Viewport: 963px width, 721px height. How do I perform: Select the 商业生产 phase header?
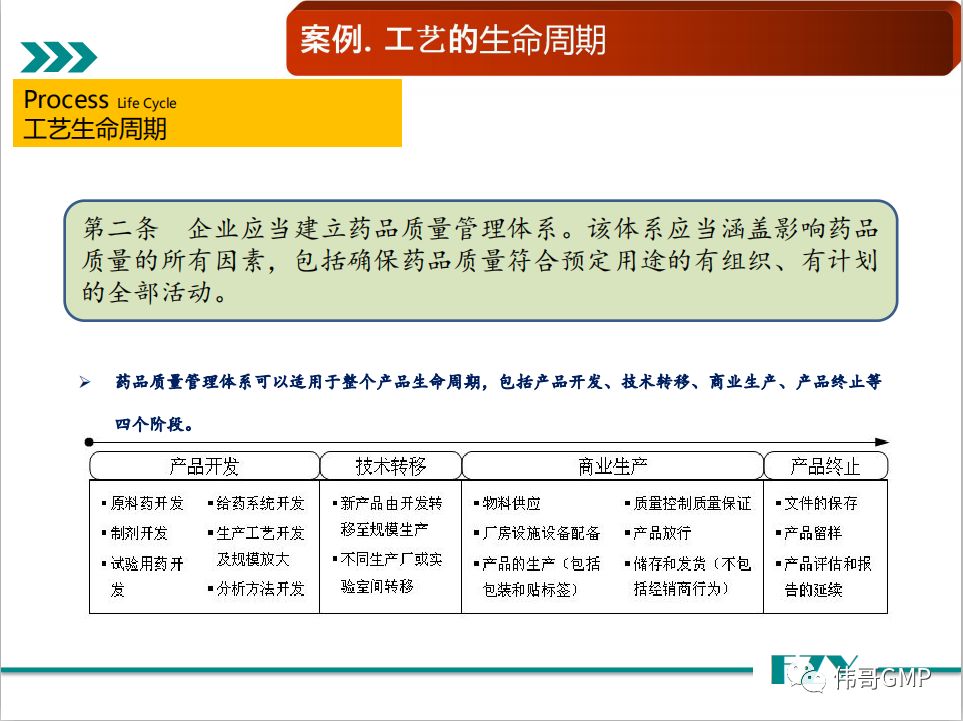612,466
